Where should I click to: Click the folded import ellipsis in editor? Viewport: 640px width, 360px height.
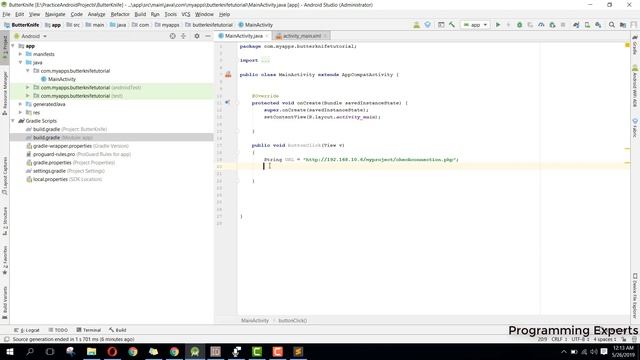pos(265,60)
